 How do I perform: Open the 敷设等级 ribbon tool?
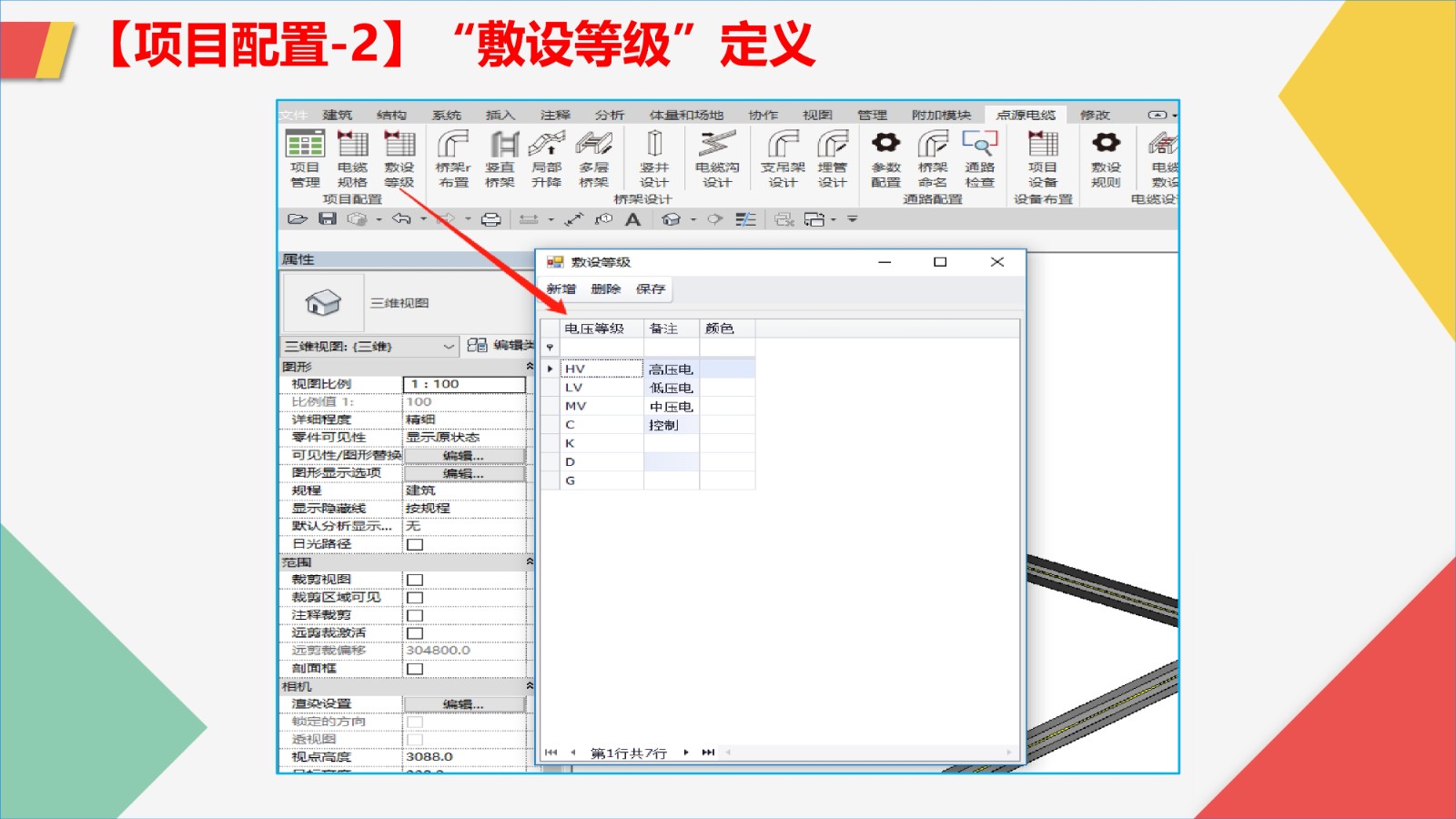[399, 157]
